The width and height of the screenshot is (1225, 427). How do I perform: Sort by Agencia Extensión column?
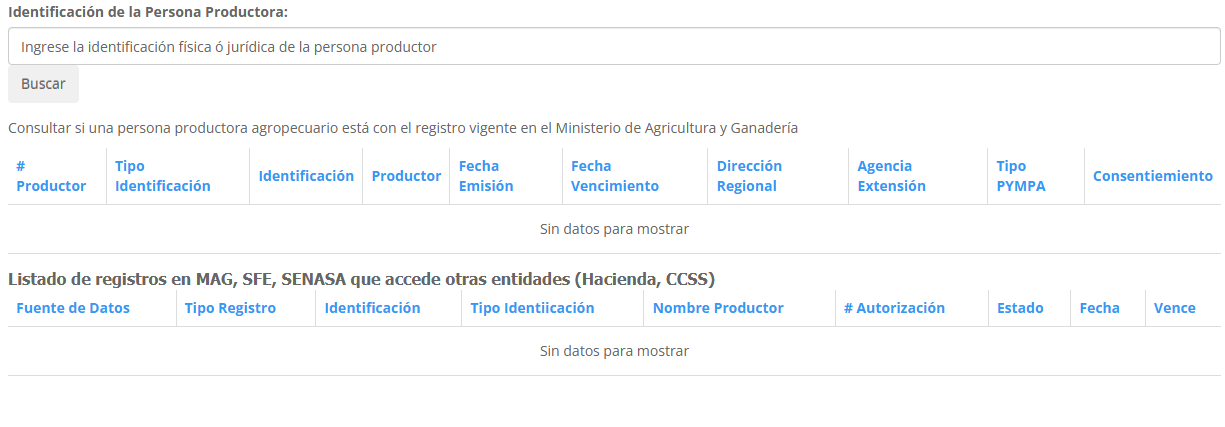[x=891, y=176]
